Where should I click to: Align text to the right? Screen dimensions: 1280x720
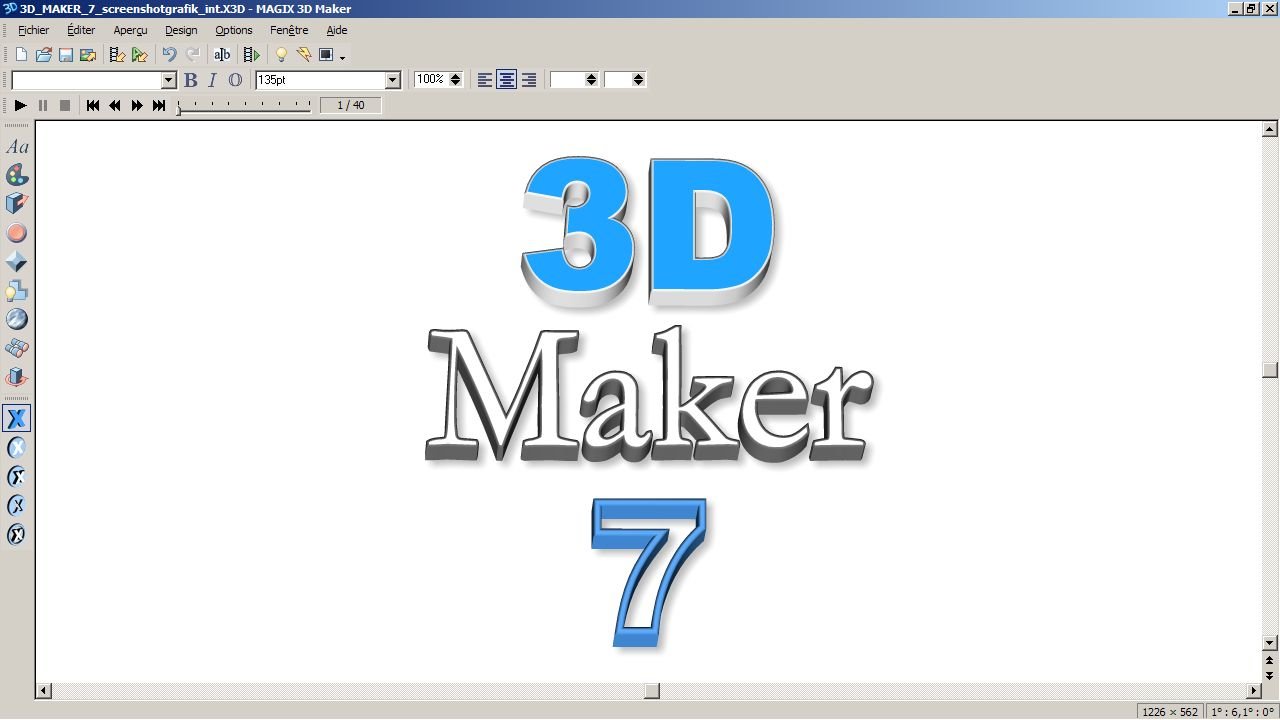[529, 80]
